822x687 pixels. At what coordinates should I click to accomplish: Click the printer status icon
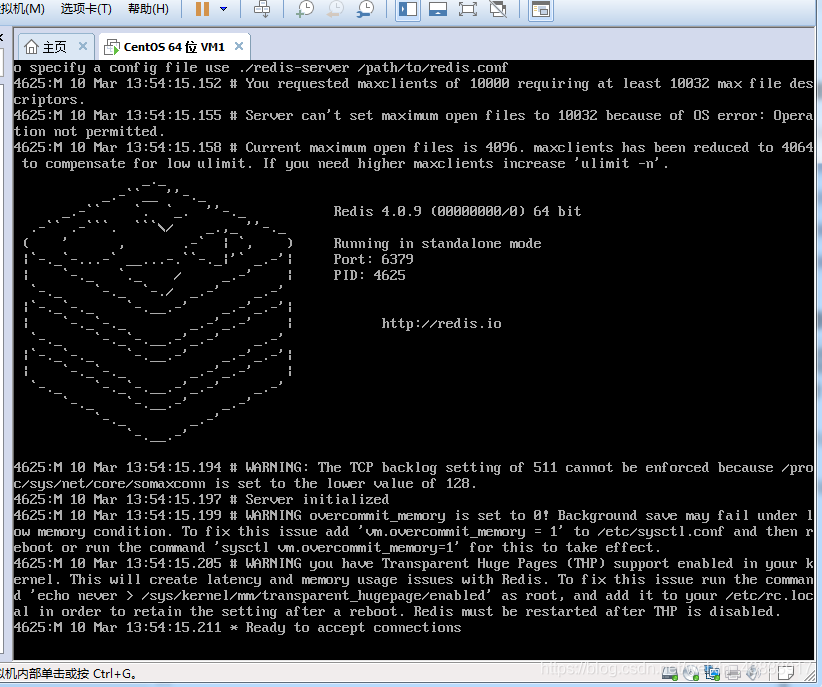coord(732,673)
